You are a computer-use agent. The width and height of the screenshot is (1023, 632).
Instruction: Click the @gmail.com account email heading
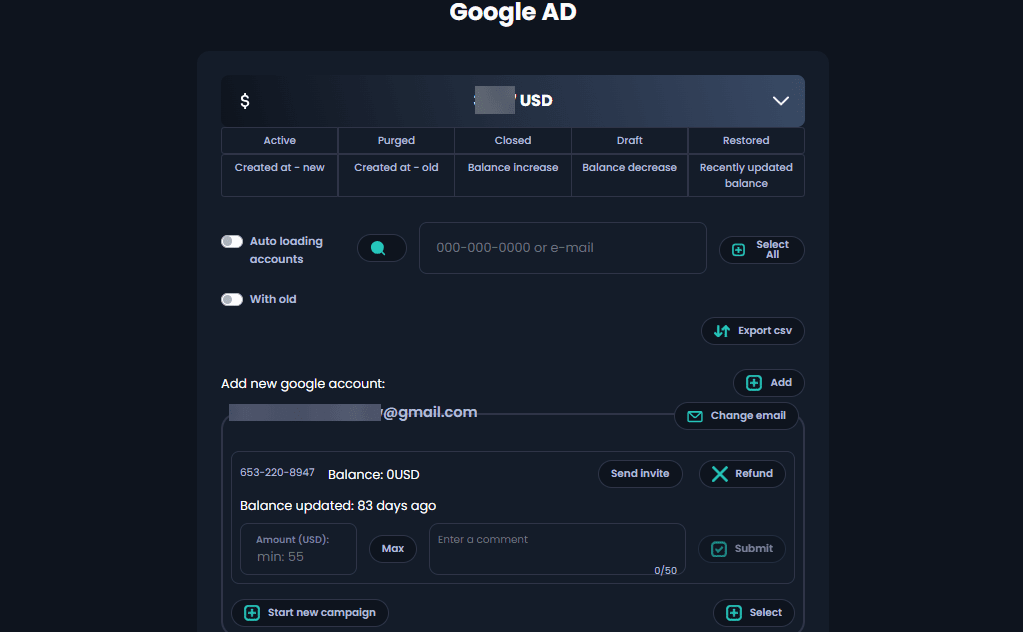click(353, 412)
